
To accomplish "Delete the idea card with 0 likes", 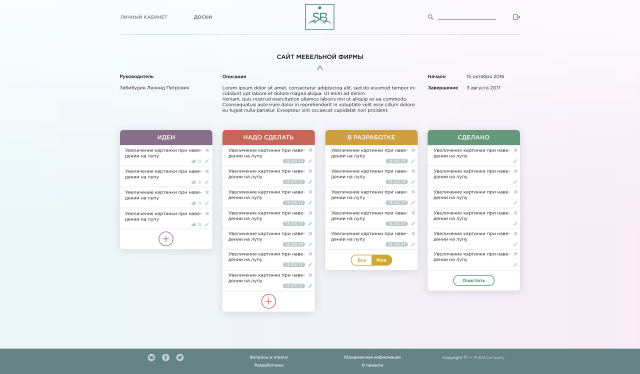I will click(207, 192).
